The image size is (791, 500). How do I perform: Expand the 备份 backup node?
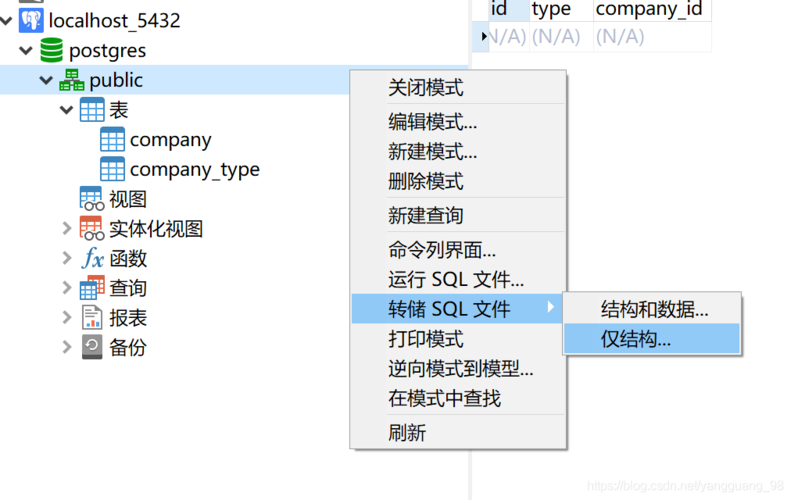click(x=67, y=347)
